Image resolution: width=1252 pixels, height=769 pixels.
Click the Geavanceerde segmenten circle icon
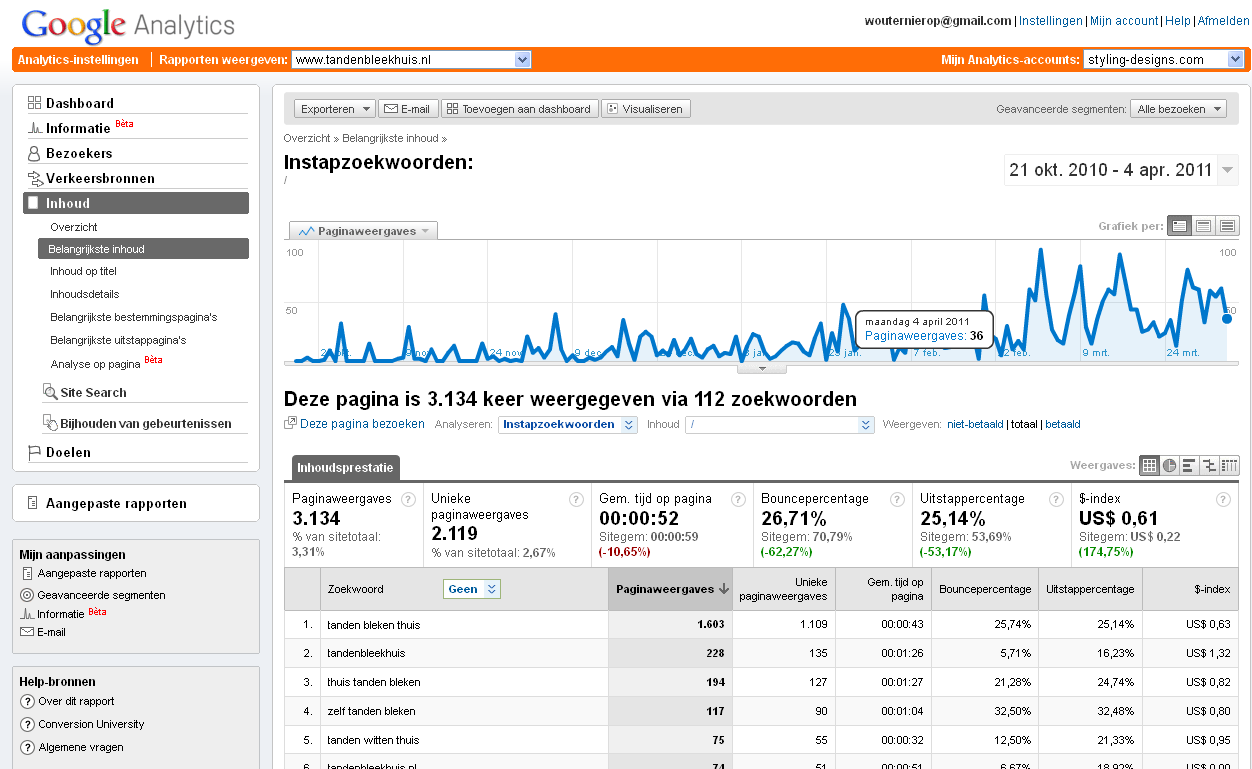pos(27,595)
